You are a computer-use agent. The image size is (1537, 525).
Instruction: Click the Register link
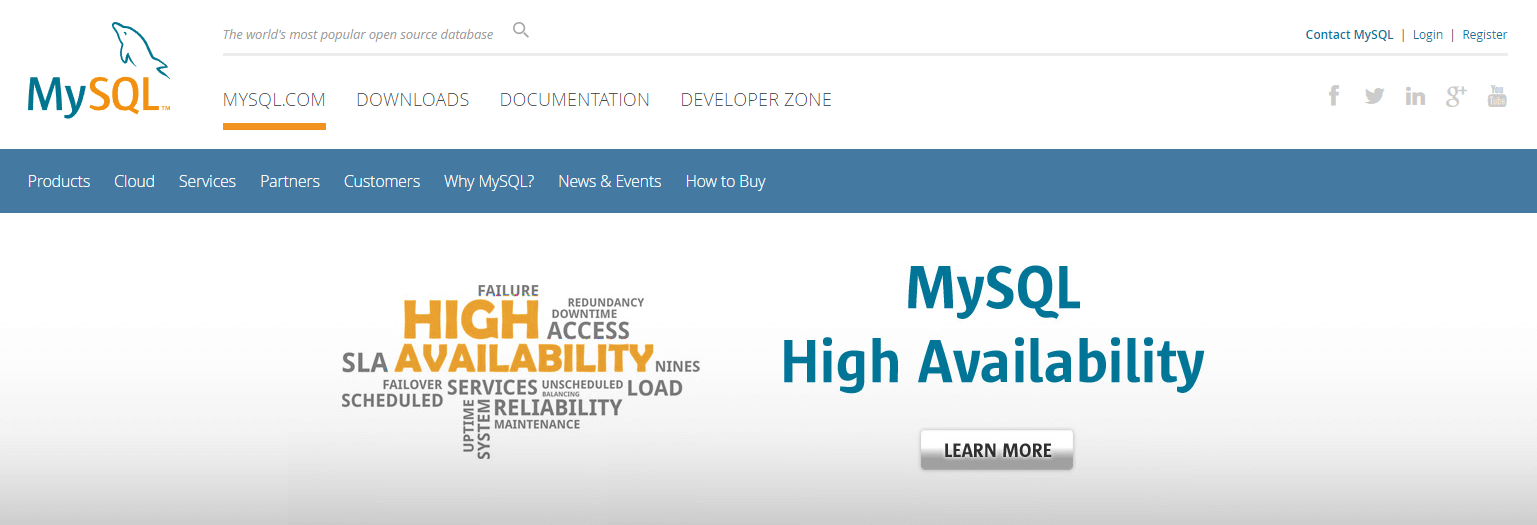coord(1485,34)
